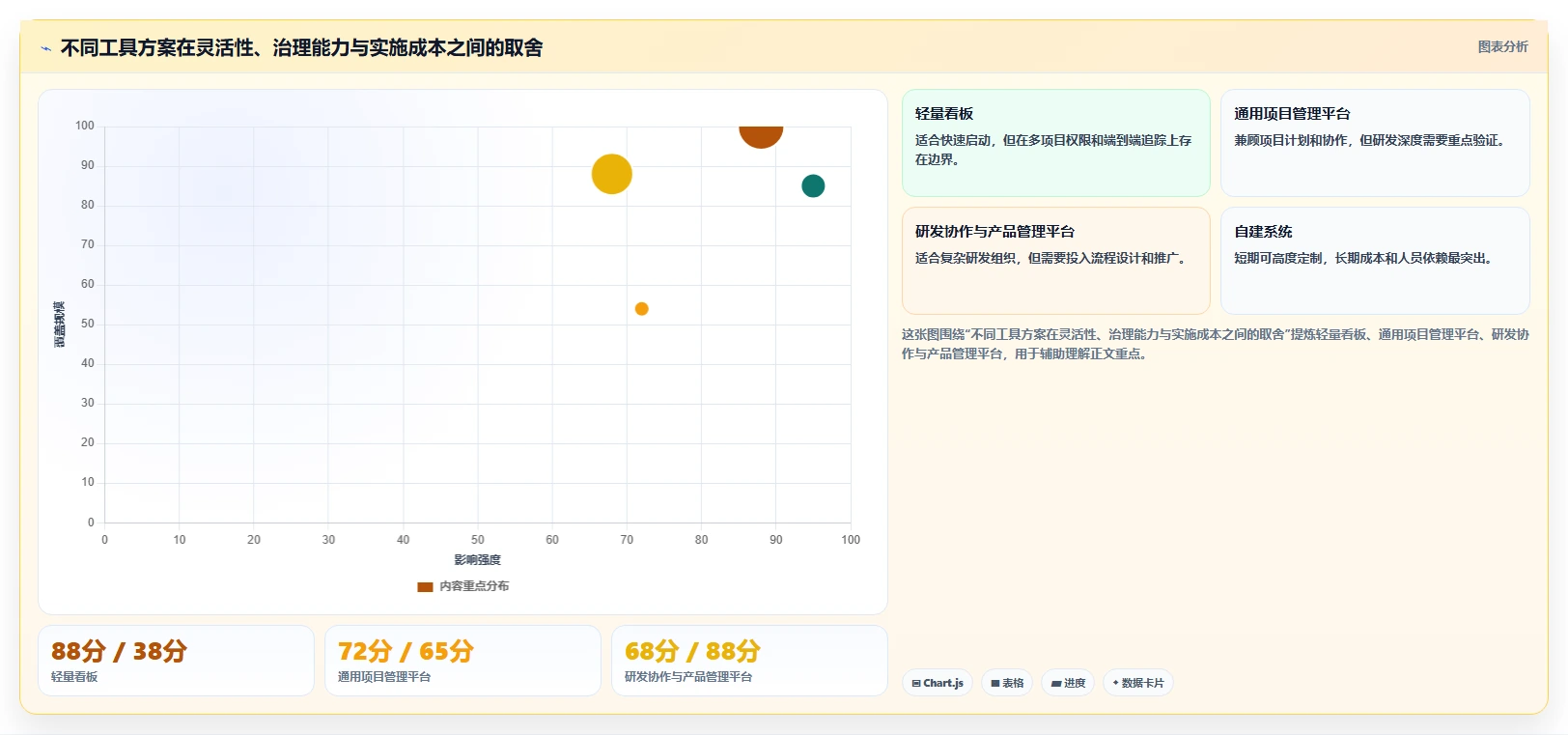Click the 轻量看板 label under 88分 score

click(x=74, y=677)
